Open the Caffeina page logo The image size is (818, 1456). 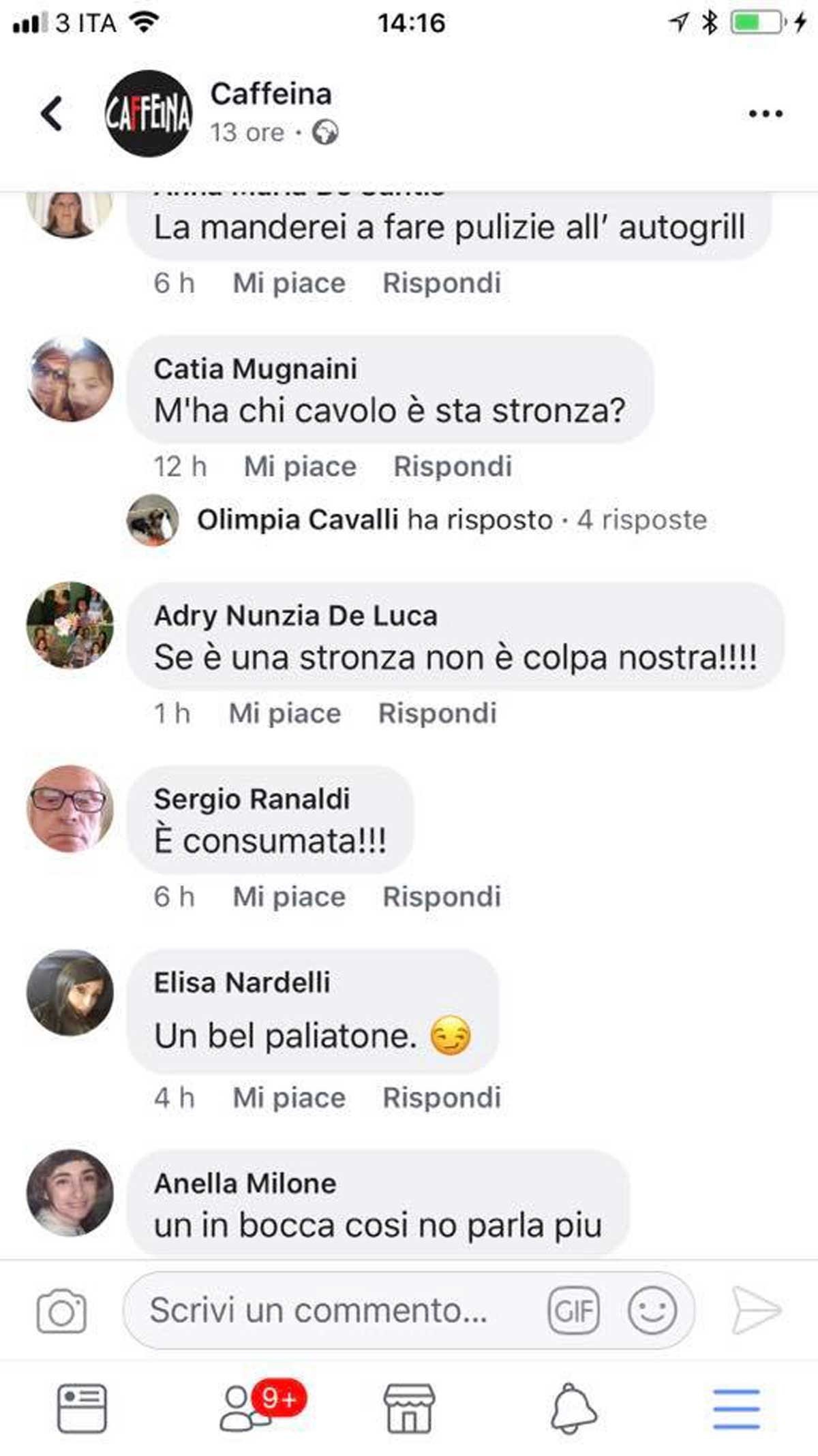[149, 113]
